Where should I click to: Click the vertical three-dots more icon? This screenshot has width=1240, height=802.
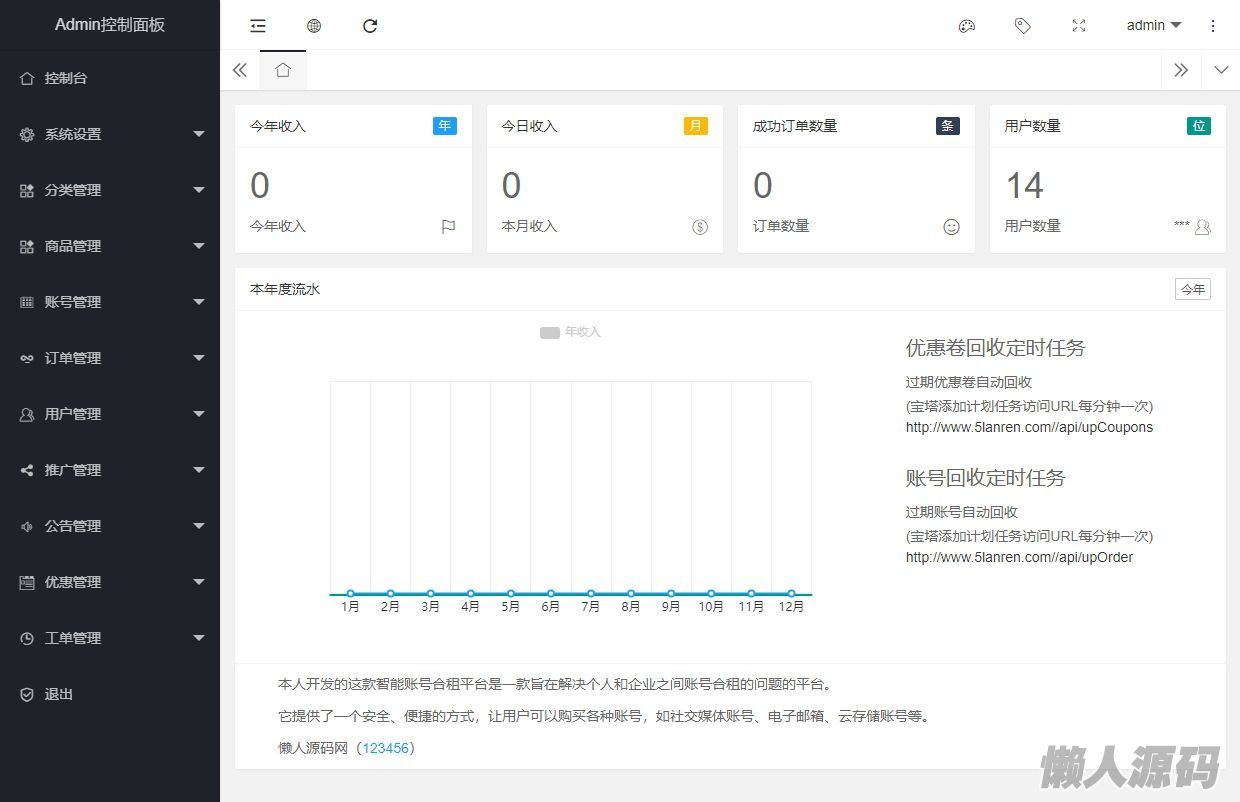(1213, 26)
